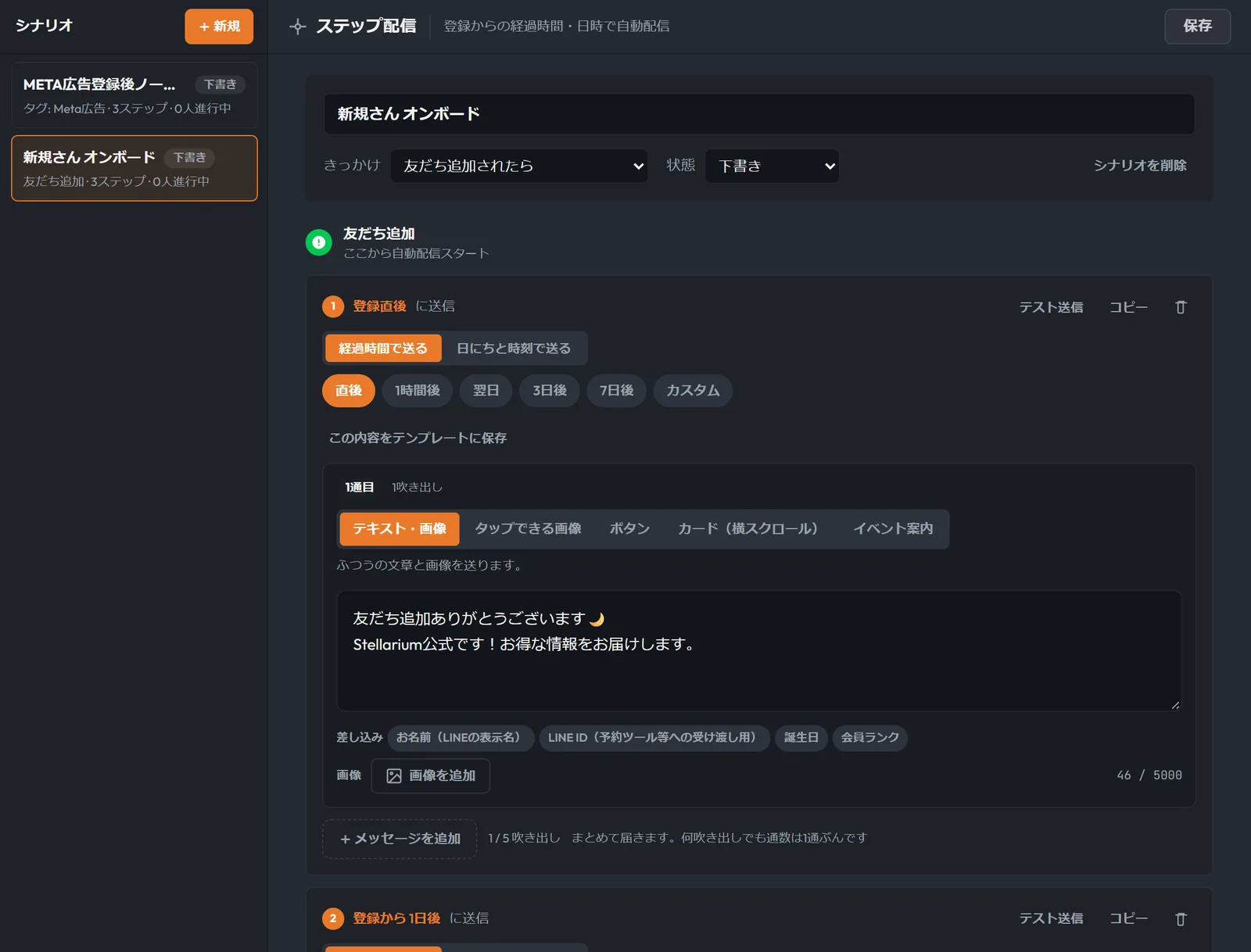Image resolution: width=1251 pixels, height=952 pixels.
Task: Open the 状態 status dropdown
Action: pyautogui.click(x=772, y=166)
